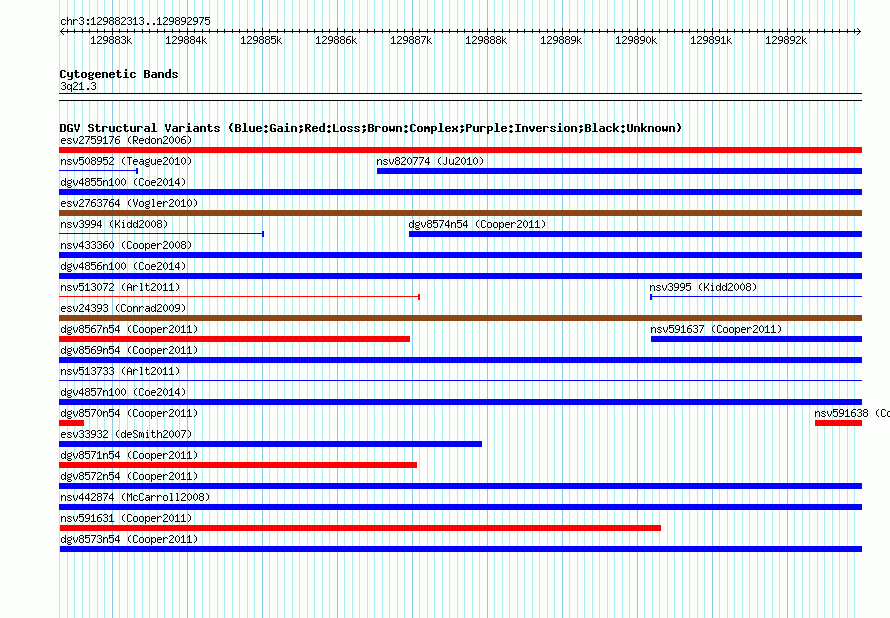The width and height of the screenshot is (890, 618).
Task: Select the blue bar under nsv433360
Action: [x=460, y=255]
